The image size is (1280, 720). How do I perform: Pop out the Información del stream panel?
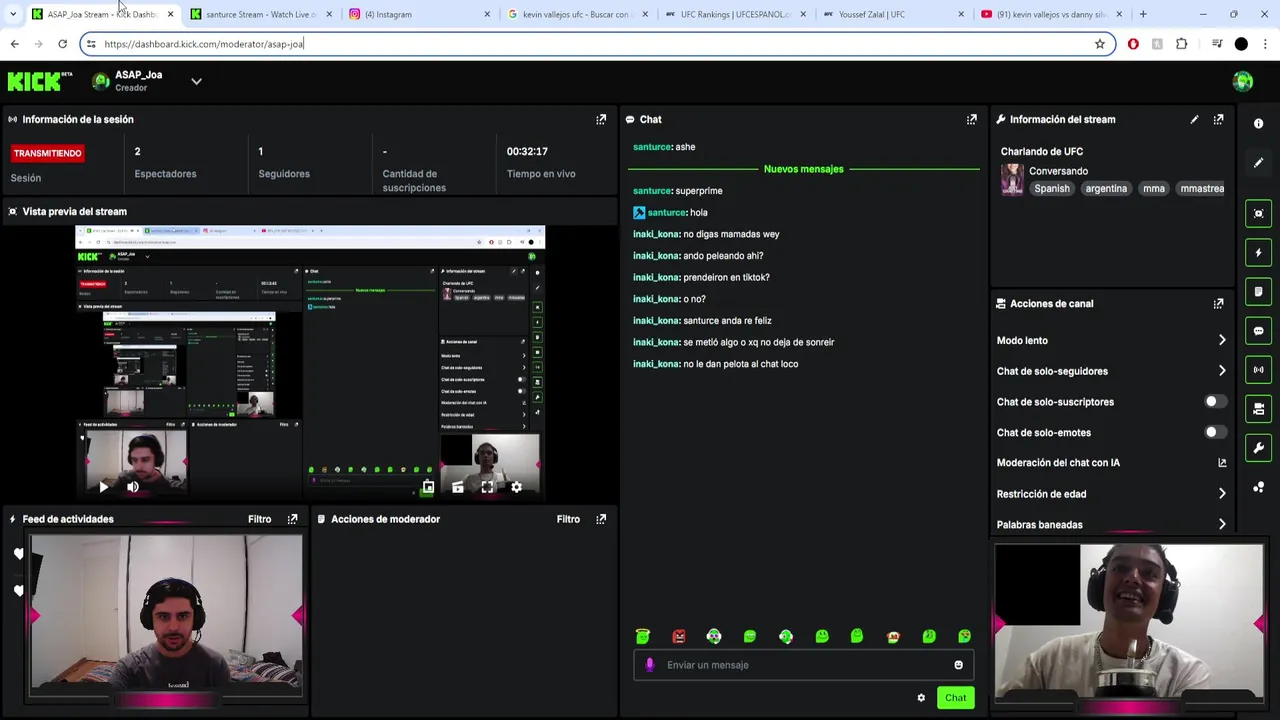tap(1218, 119)
